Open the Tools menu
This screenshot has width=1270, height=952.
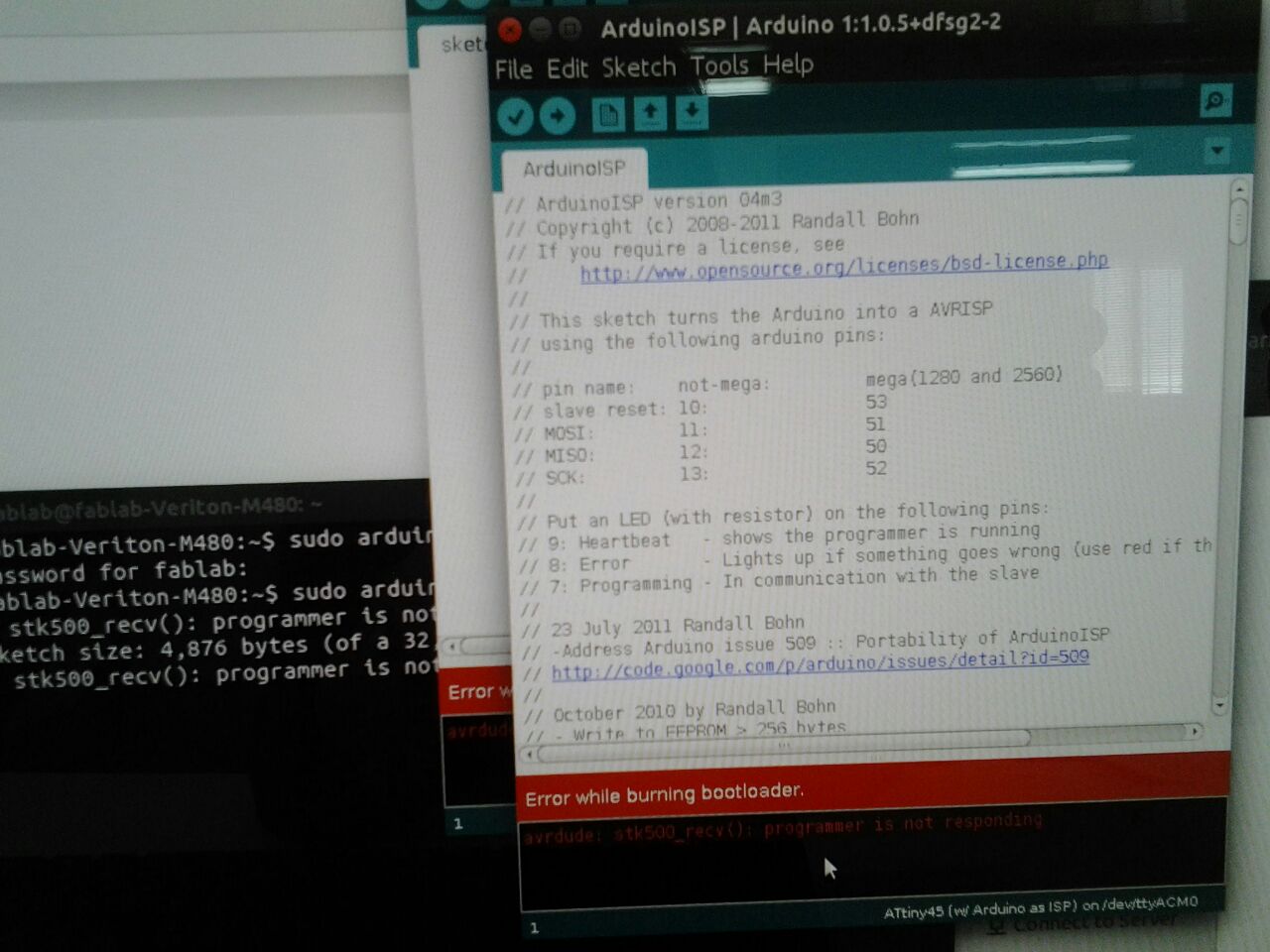pos(719,65)
